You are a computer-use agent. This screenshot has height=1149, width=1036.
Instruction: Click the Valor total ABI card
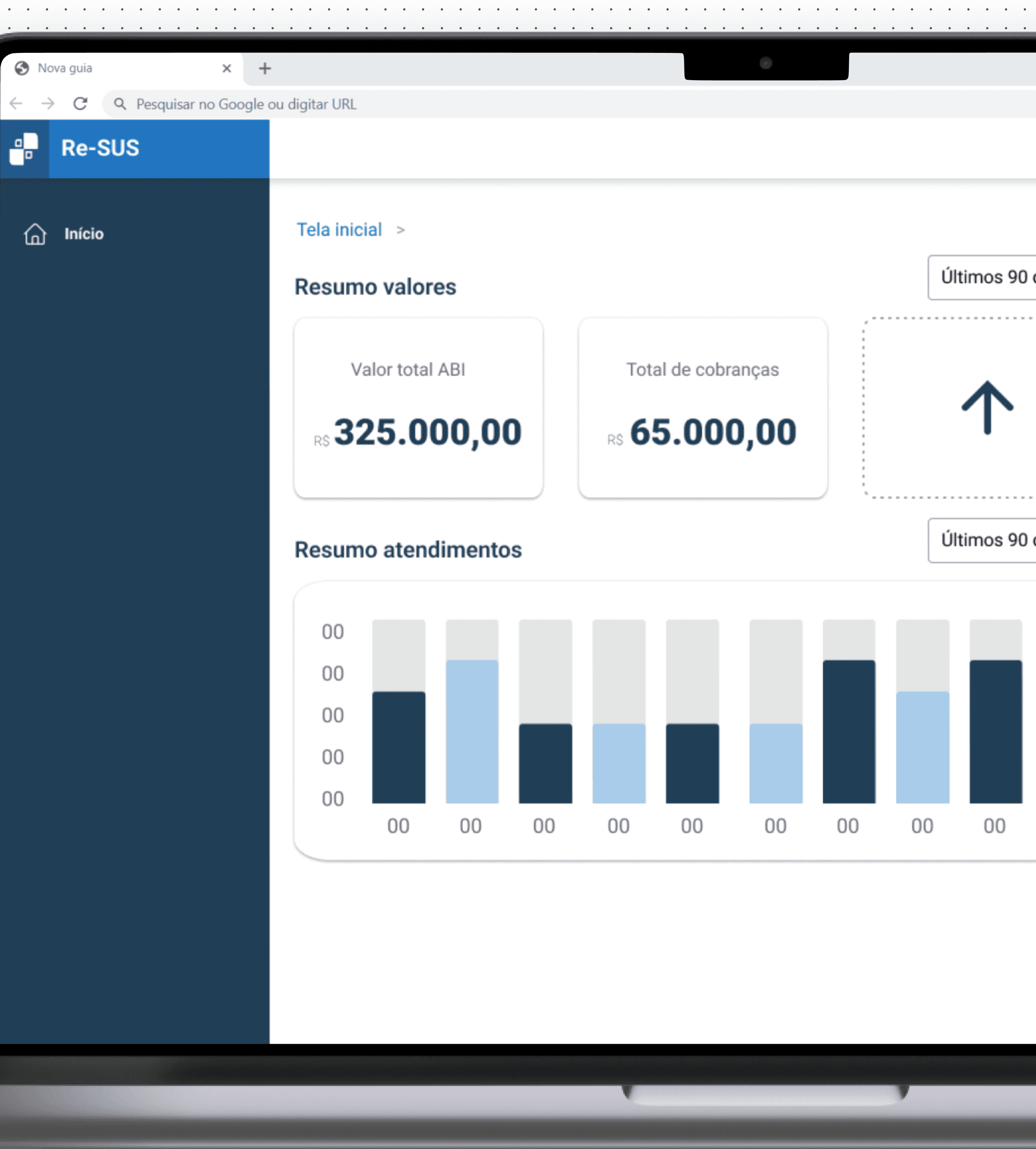[x=418, y=408]
